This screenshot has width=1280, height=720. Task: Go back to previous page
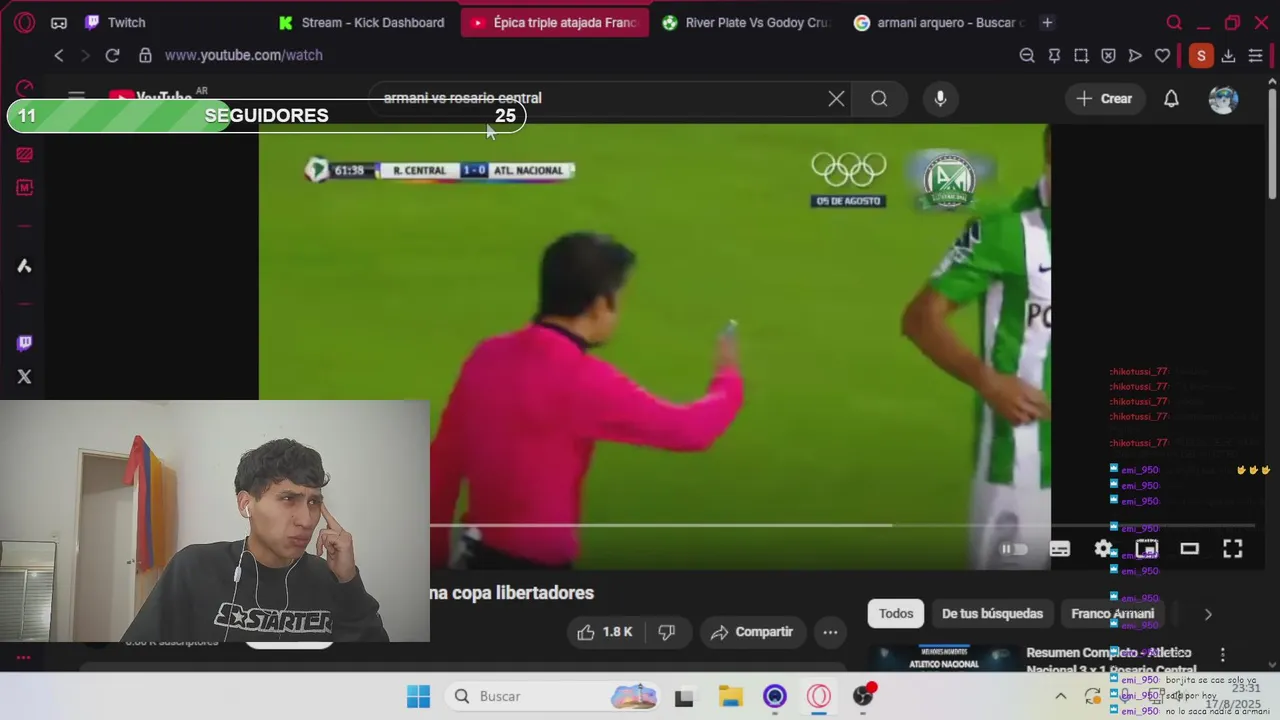59,55
